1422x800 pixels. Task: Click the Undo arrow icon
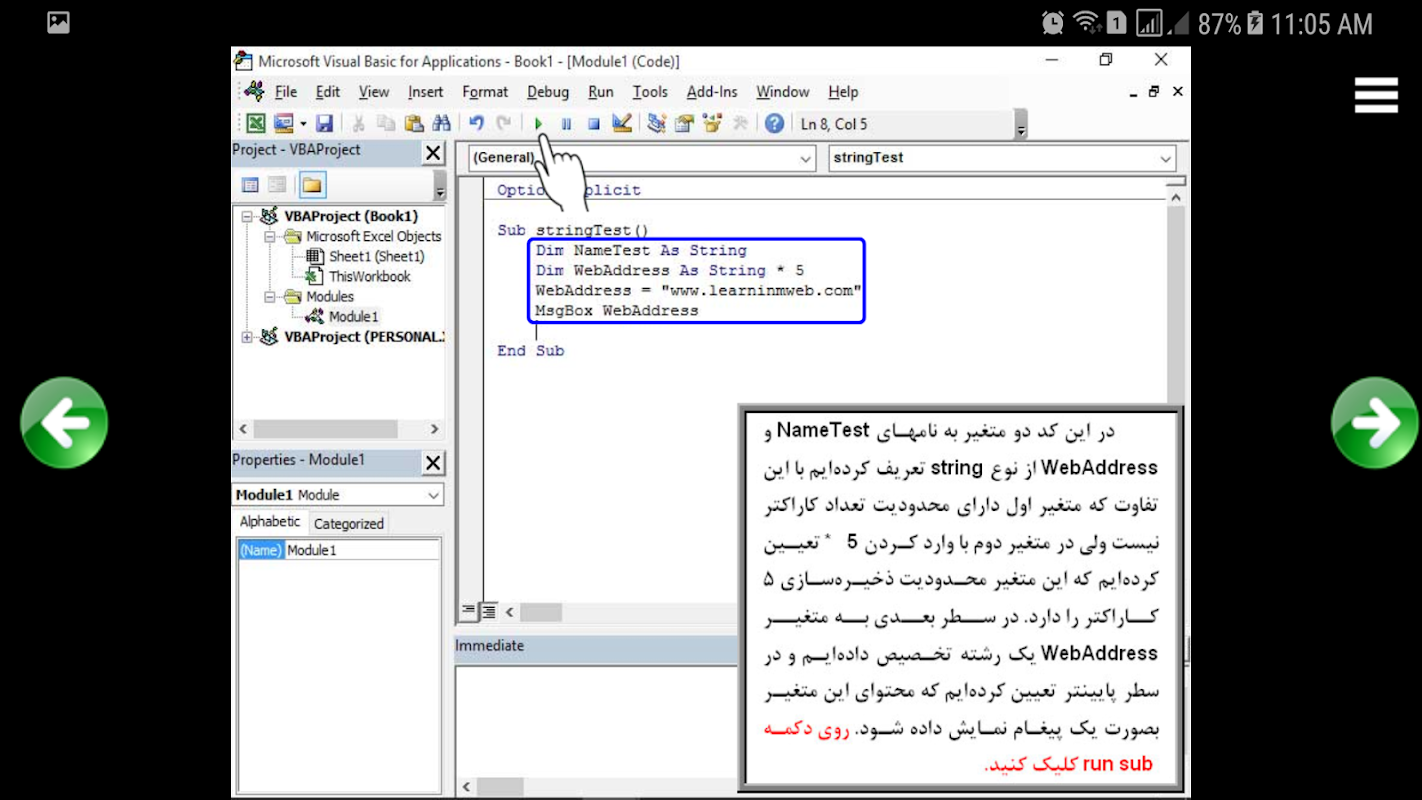click(476, 124)
